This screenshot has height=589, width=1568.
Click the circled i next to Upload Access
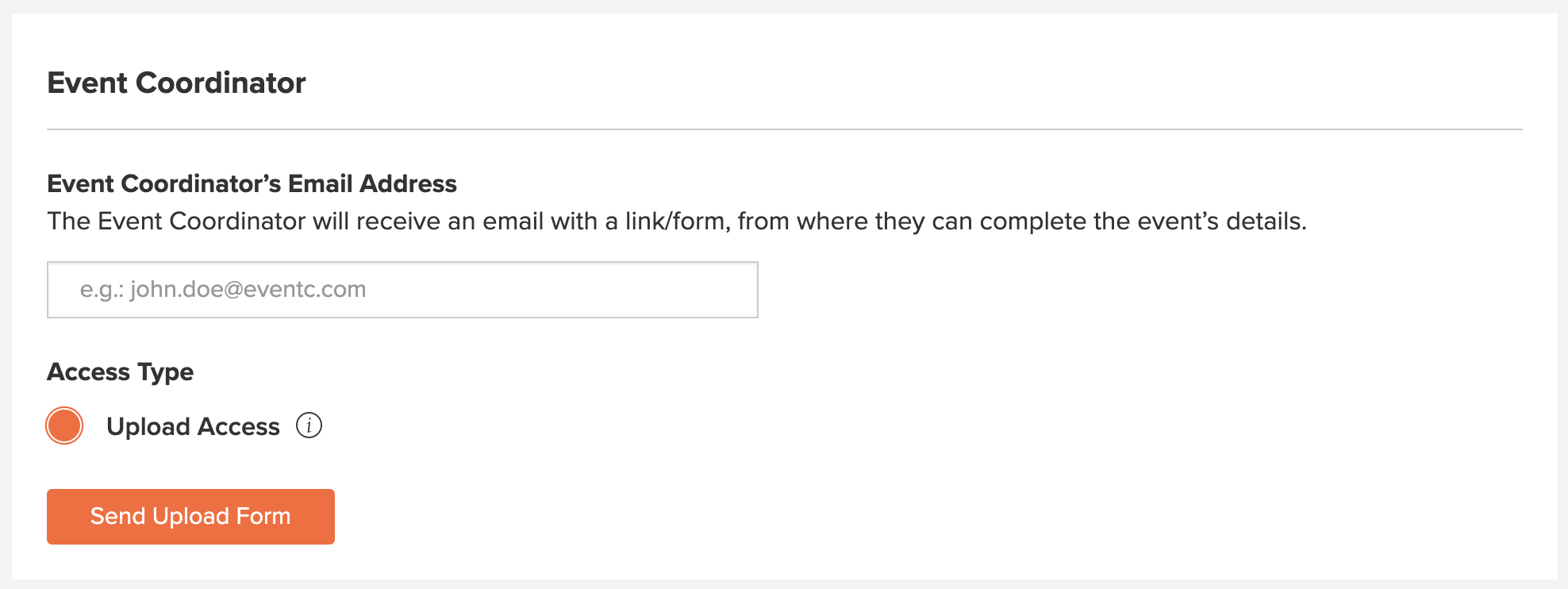point(309,425)
